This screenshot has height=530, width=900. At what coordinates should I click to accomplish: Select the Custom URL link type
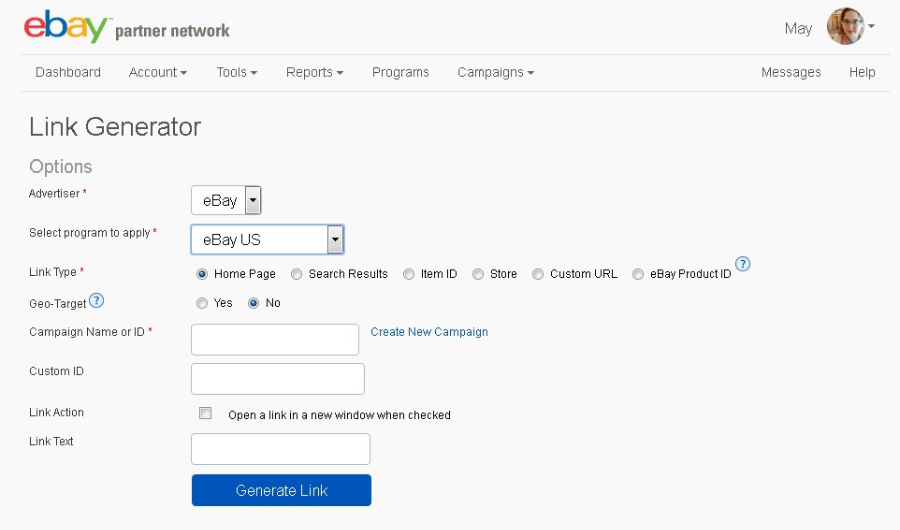[x=538, y=274]
